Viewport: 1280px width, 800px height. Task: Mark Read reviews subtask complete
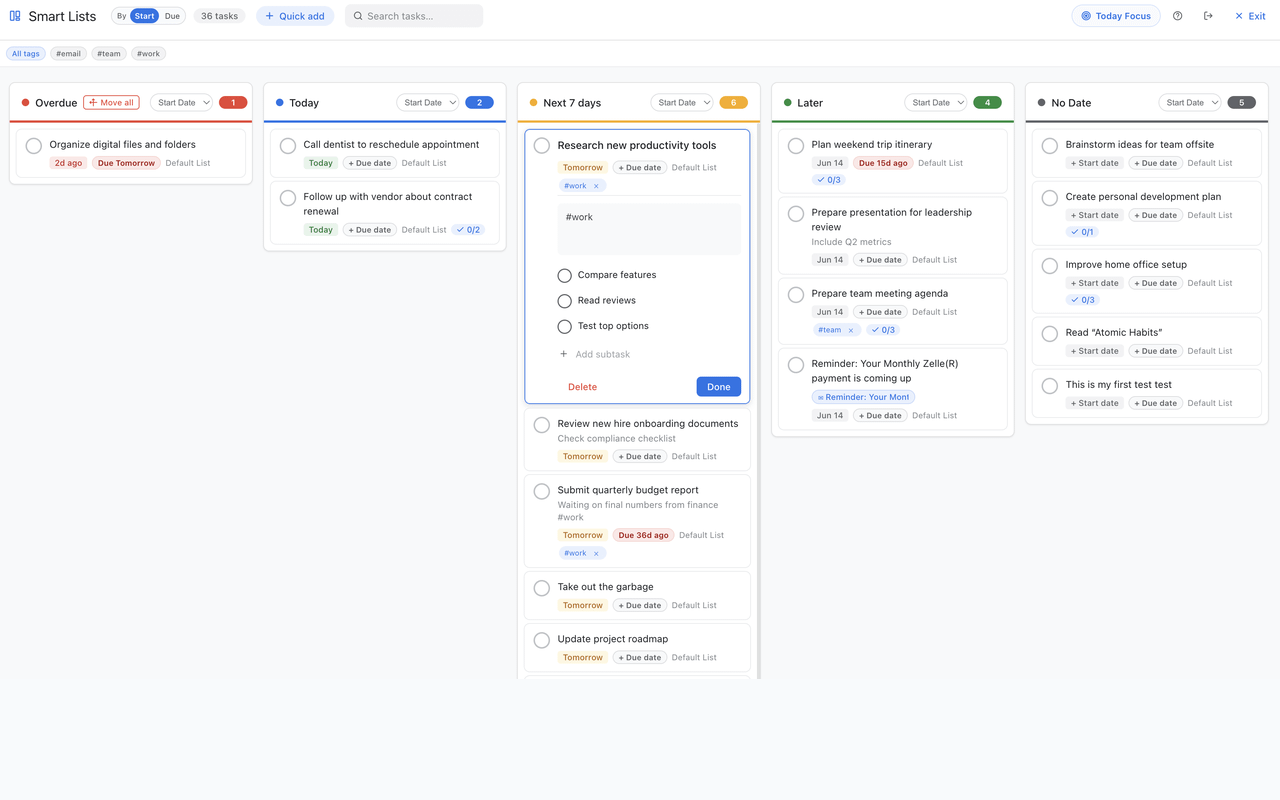[565, 301]
